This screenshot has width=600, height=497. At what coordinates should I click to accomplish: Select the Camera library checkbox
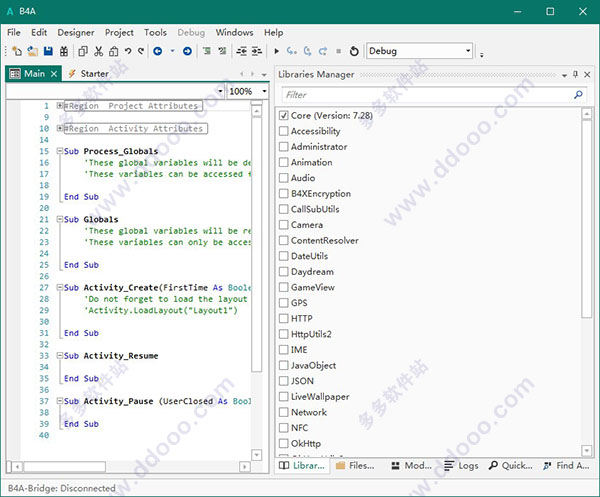click(x=284, y=225)
